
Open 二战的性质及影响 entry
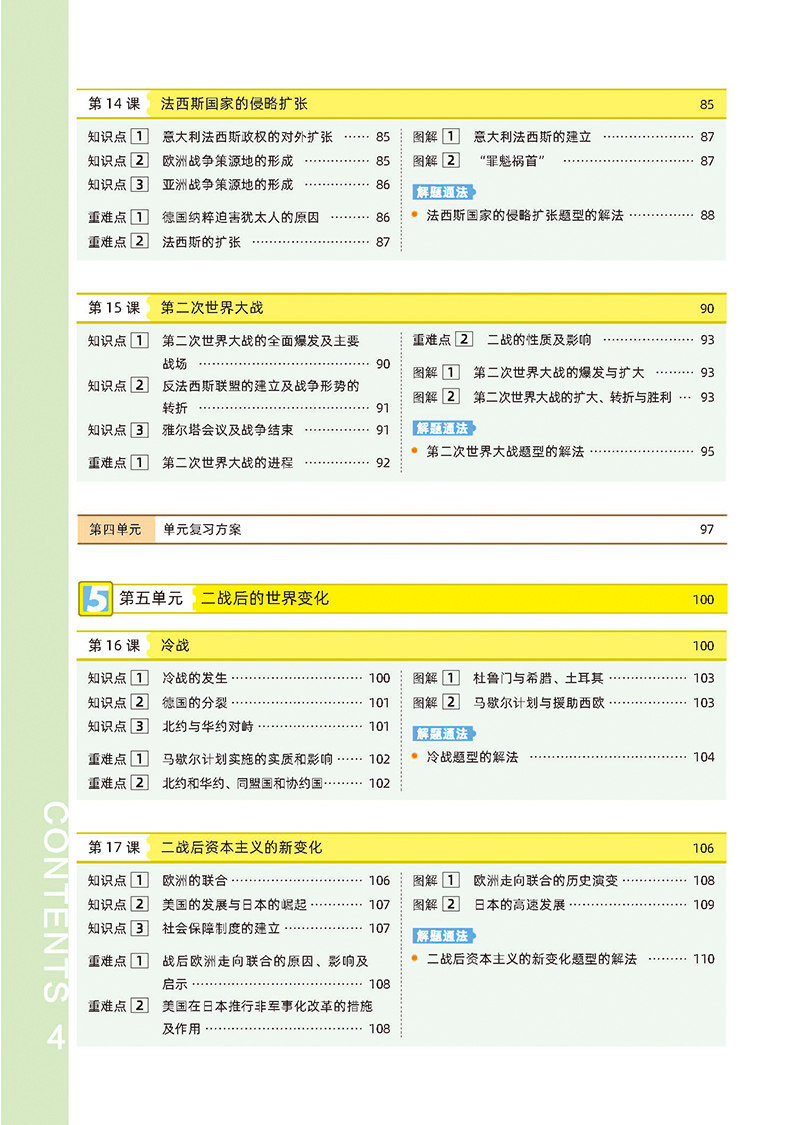[540, 339]
